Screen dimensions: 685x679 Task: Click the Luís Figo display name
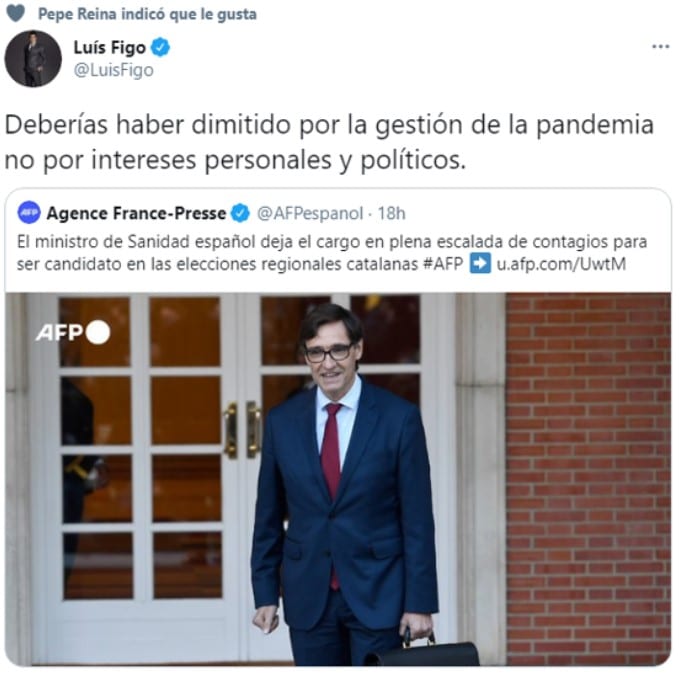coord(110,47)
